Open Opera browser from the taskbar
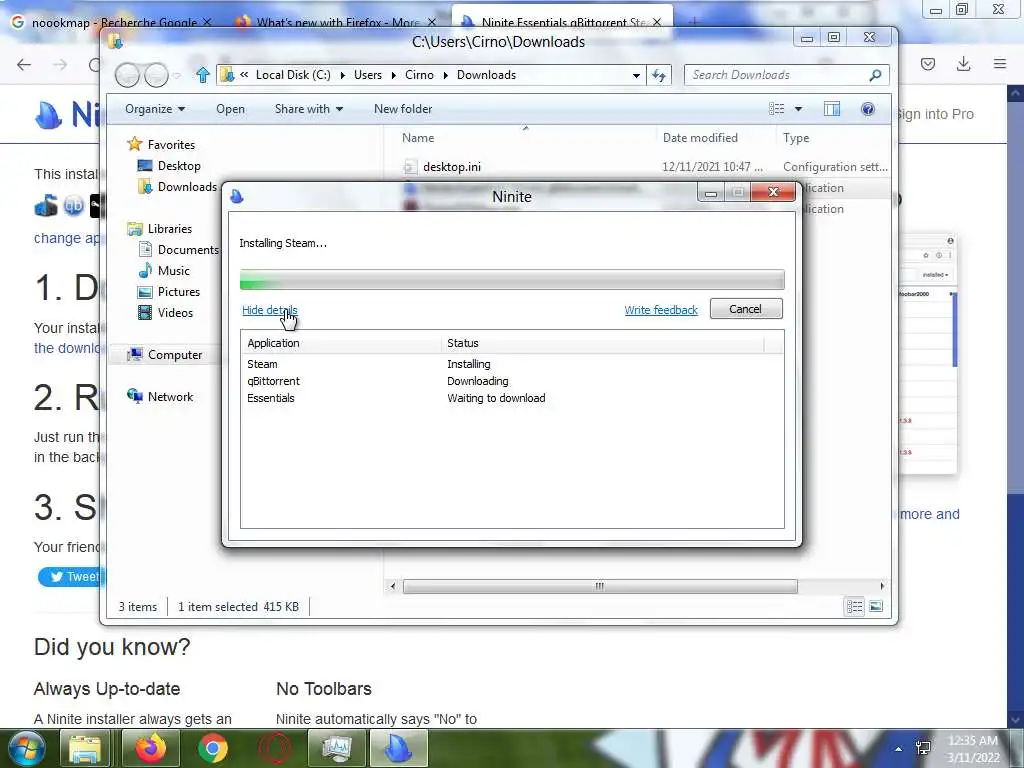This screenshot has height=768, width=1024. click(x=274, y=748)
